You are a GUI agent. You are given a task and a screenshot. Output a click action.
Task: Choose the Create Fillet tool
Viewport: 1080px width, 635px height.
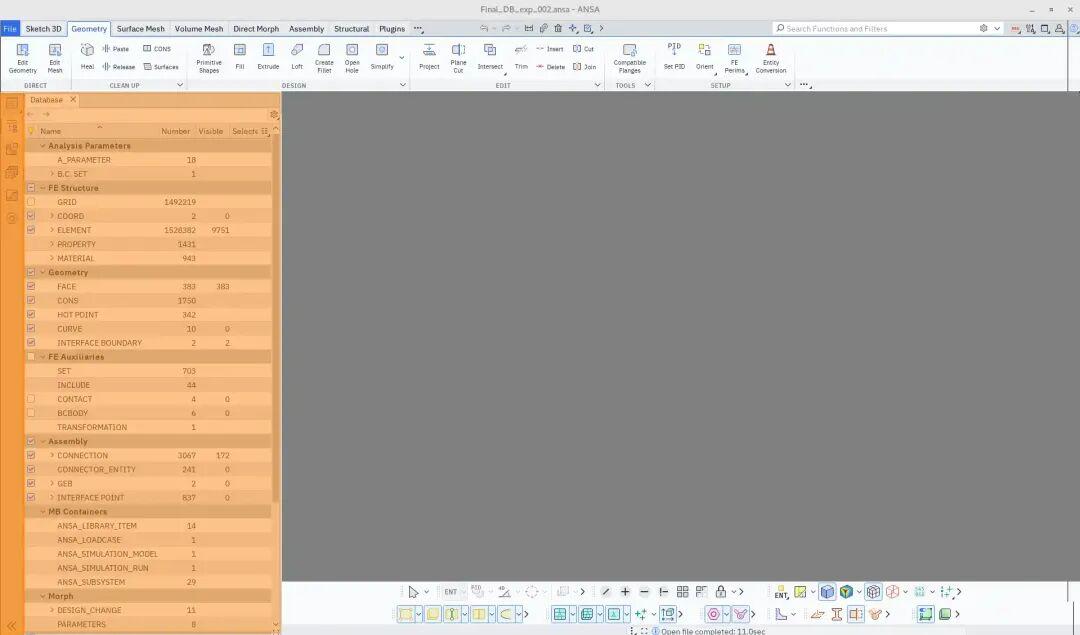pos(324,58)
